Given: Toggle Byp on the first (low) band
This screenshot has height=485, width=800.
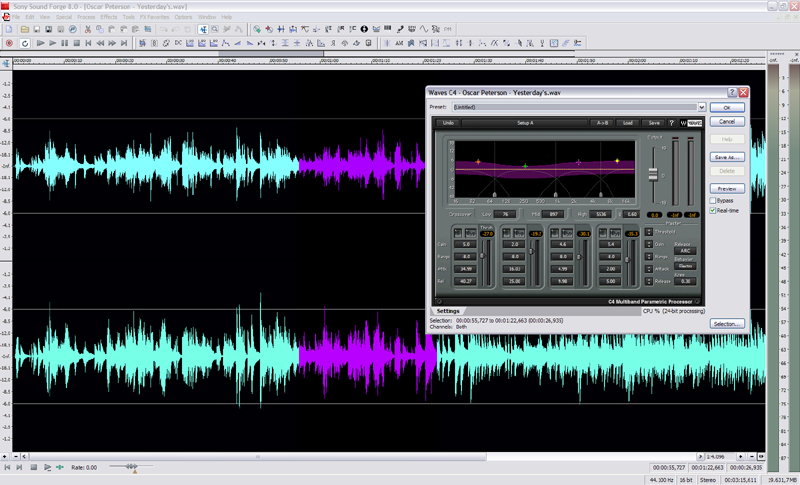Looking at the screenshot, I should click(470, 234).
